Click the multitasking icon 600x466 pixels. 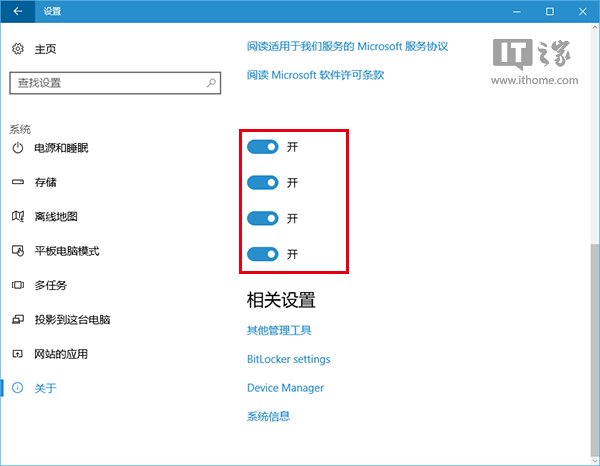pyautogui.click(x=18, y=285)
